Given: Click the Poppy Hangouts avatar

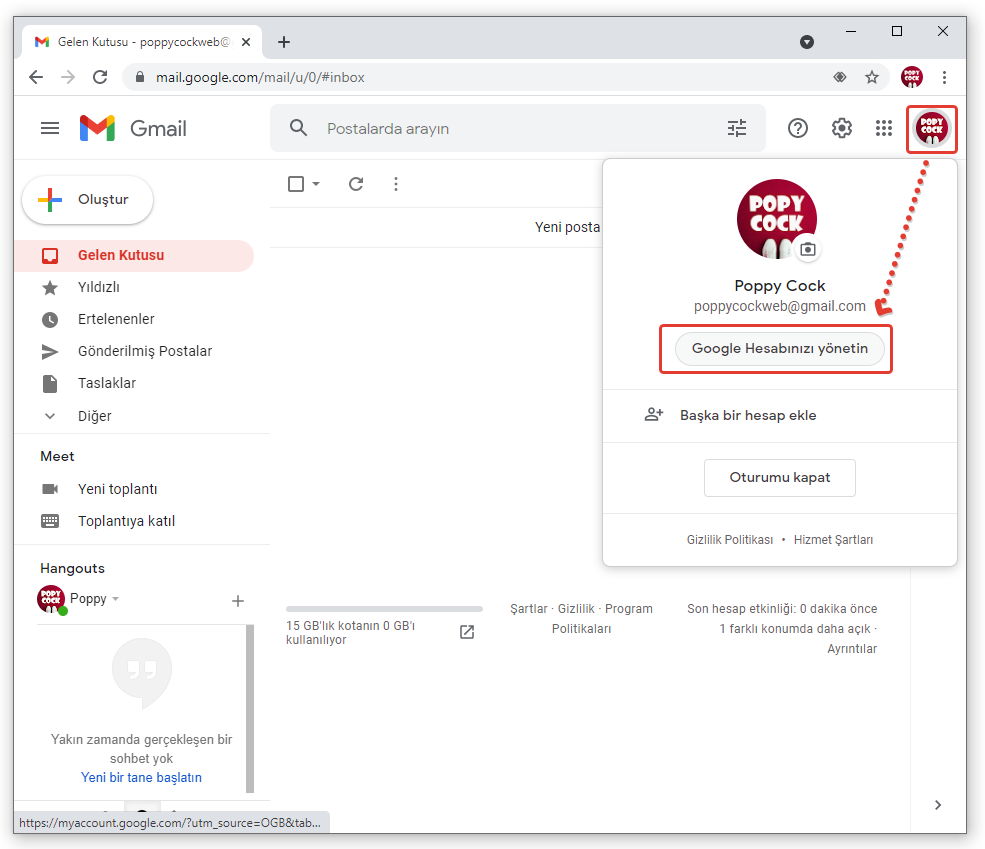Looking at the screenshot, I should tap(51, 599).
